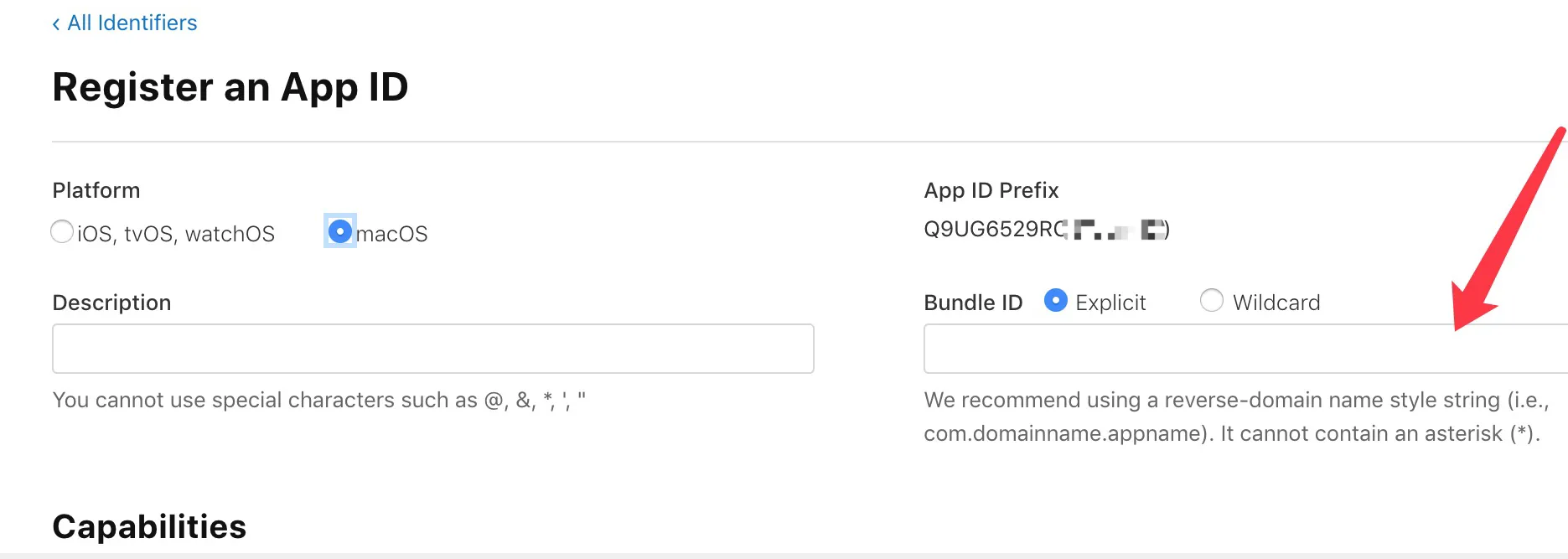The height and width of the screenshot is (559, 1568).
Task: Select the macOS platform radio button
Action: tap(340, 230)
